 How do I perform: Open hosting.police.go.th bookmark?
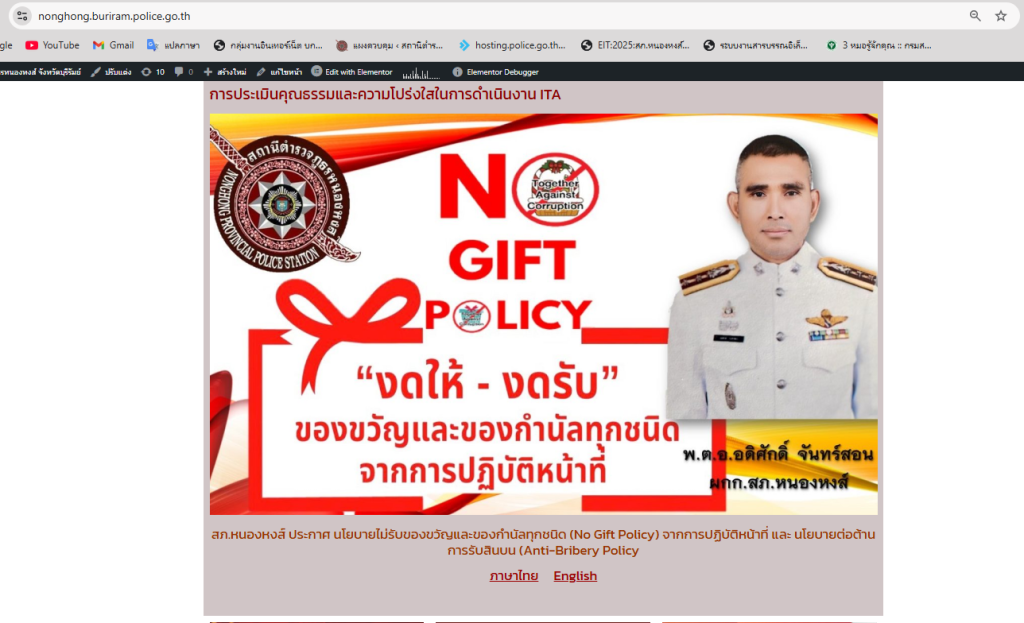coord(512,45)
